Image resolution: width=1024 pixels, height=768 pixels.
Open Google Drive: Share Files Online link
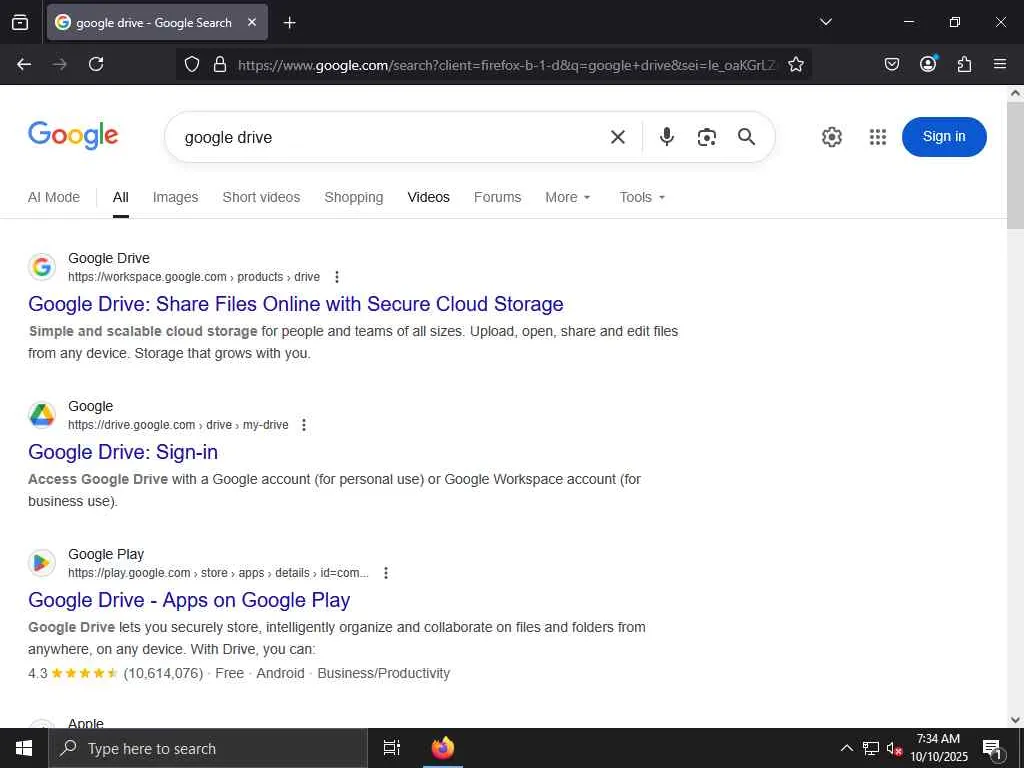[x=296, y=304]
